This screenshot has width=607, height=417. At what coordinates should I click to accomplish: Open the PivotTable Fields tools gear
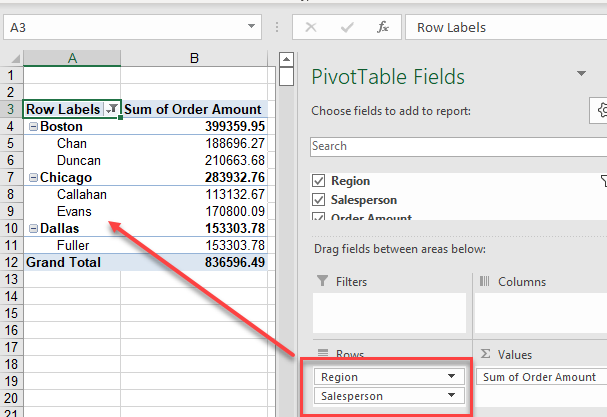click(x=600, y=110)
